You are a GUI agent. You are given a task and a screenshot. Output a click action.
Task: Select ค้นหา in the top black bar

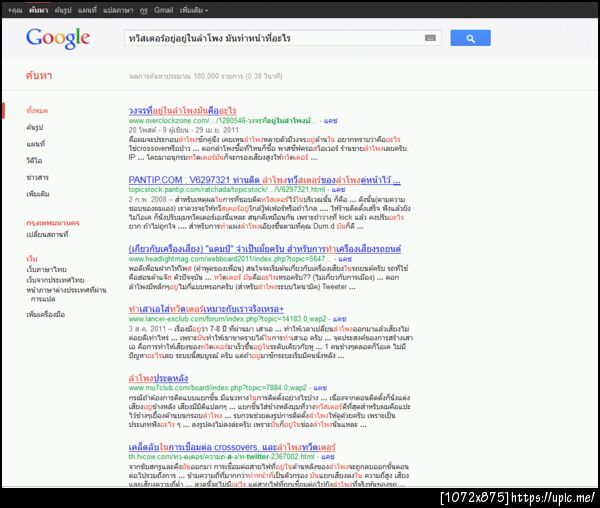[38, 10]
